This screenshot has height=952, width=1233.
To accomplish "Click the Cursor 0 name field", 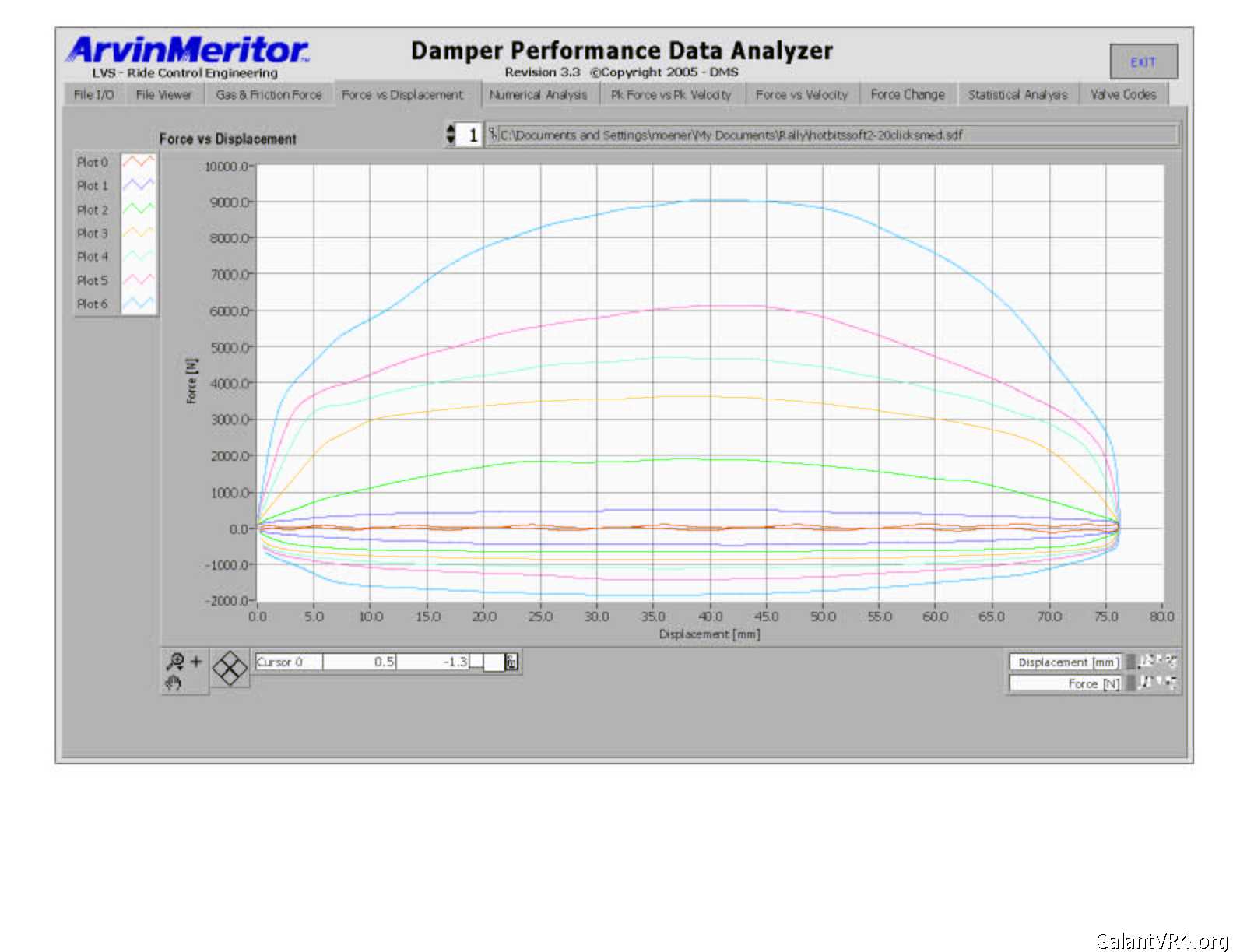I will 288,662.
